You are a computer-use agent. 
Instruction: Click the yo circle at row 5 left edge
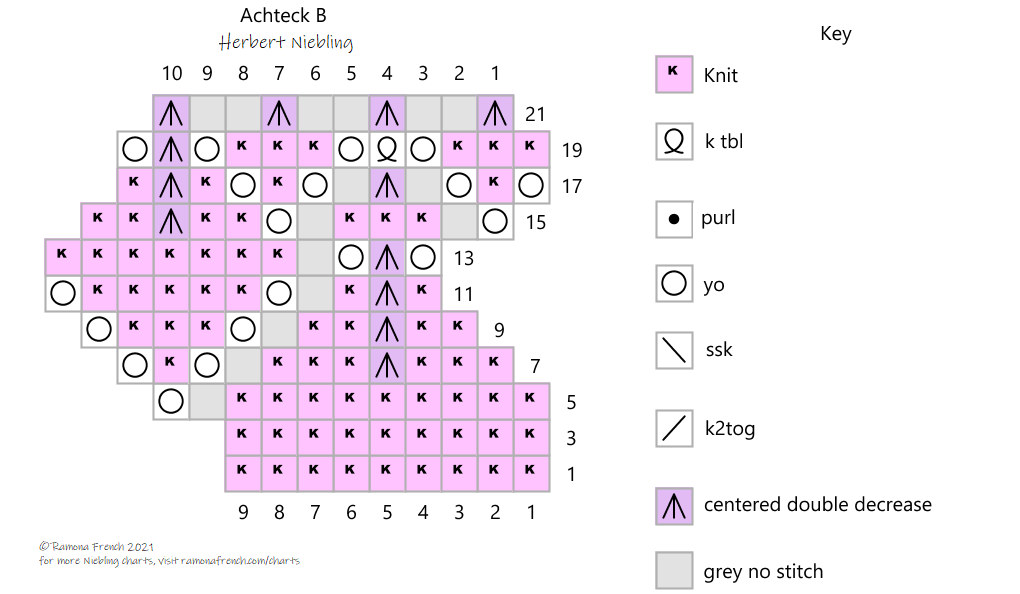point(171,402)
